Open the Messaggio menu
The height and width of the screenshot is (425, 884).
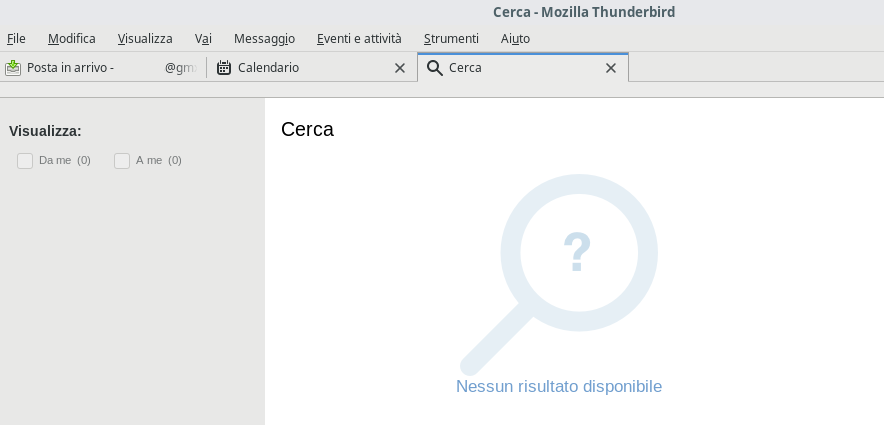(264, 38)
